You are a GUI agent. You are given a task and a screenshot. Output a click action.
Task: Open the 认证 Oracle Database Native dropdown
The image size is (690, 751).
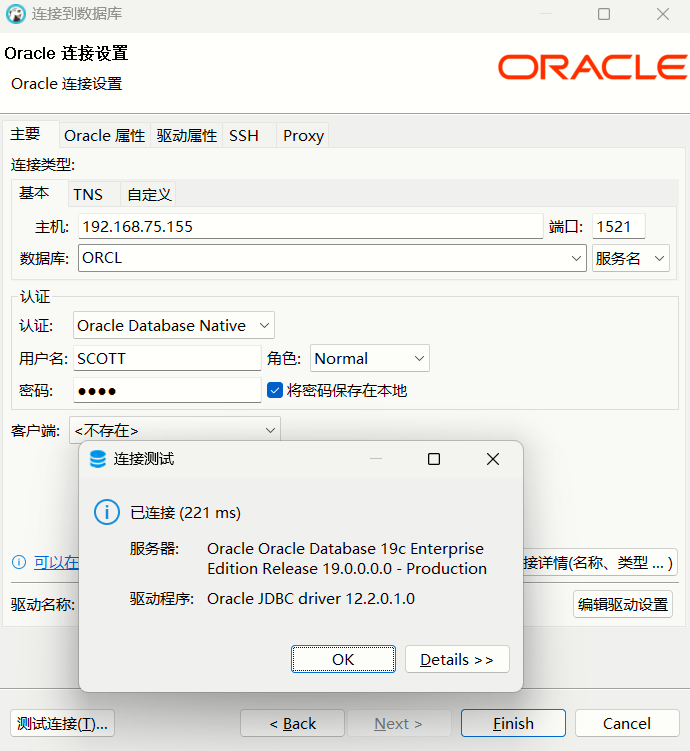173,326
